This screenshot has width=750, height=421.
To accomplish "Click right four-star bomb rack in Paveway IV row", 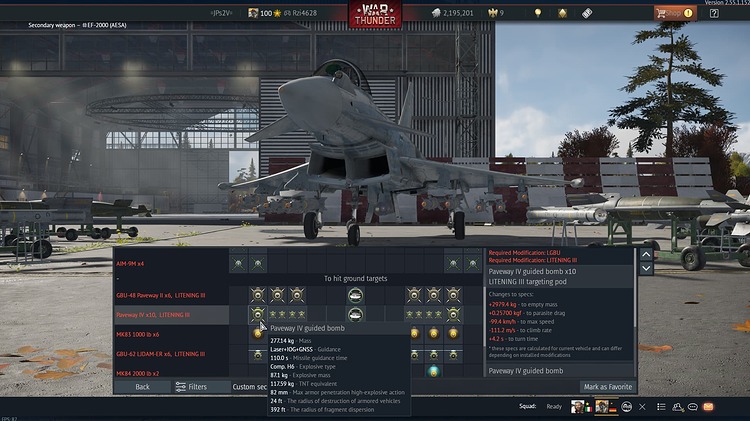I will pos(424,315).
